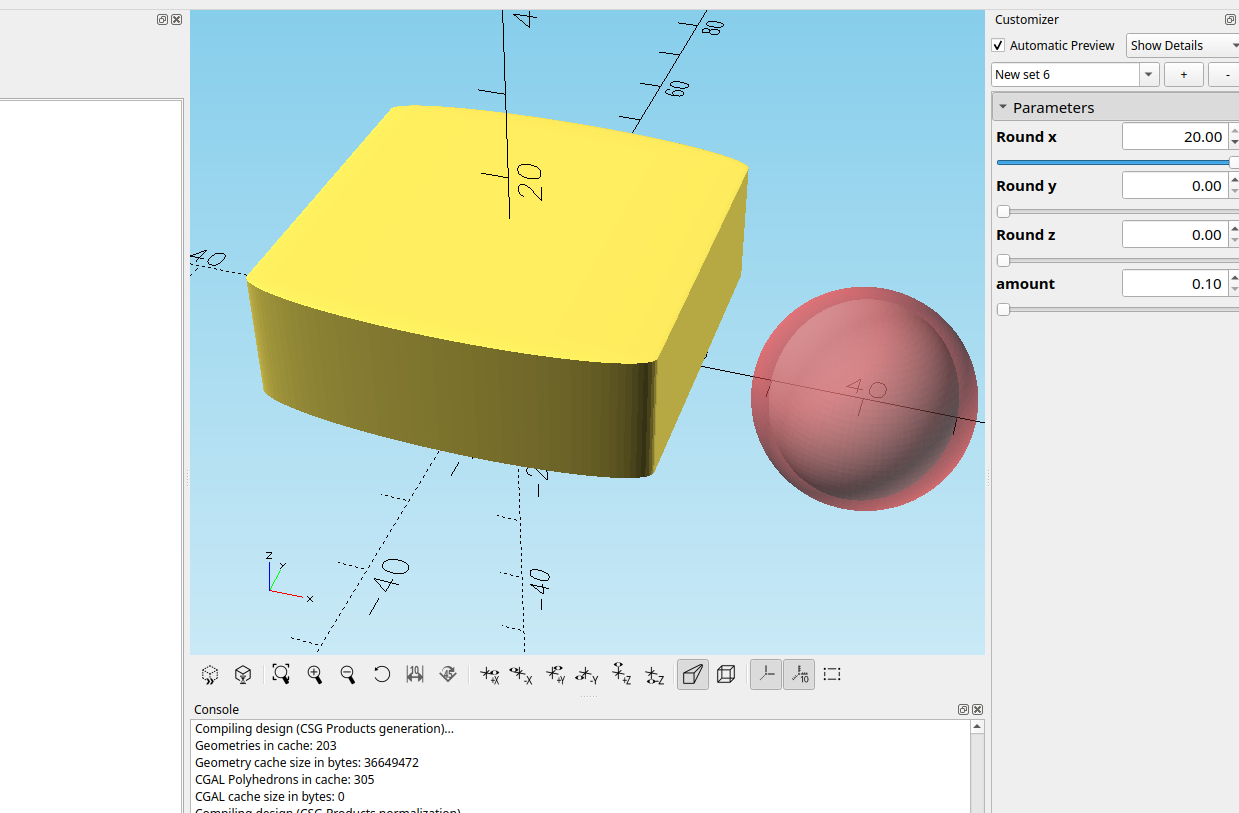This screenshot has width=1239, height=813.
Task: Click the - button to remove preset
Action: pyautogui.click(x=1225, y=75)
